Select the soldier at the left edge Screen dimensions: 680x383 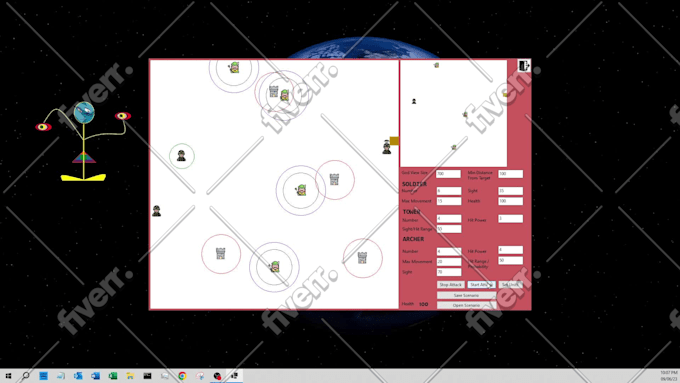157,211
